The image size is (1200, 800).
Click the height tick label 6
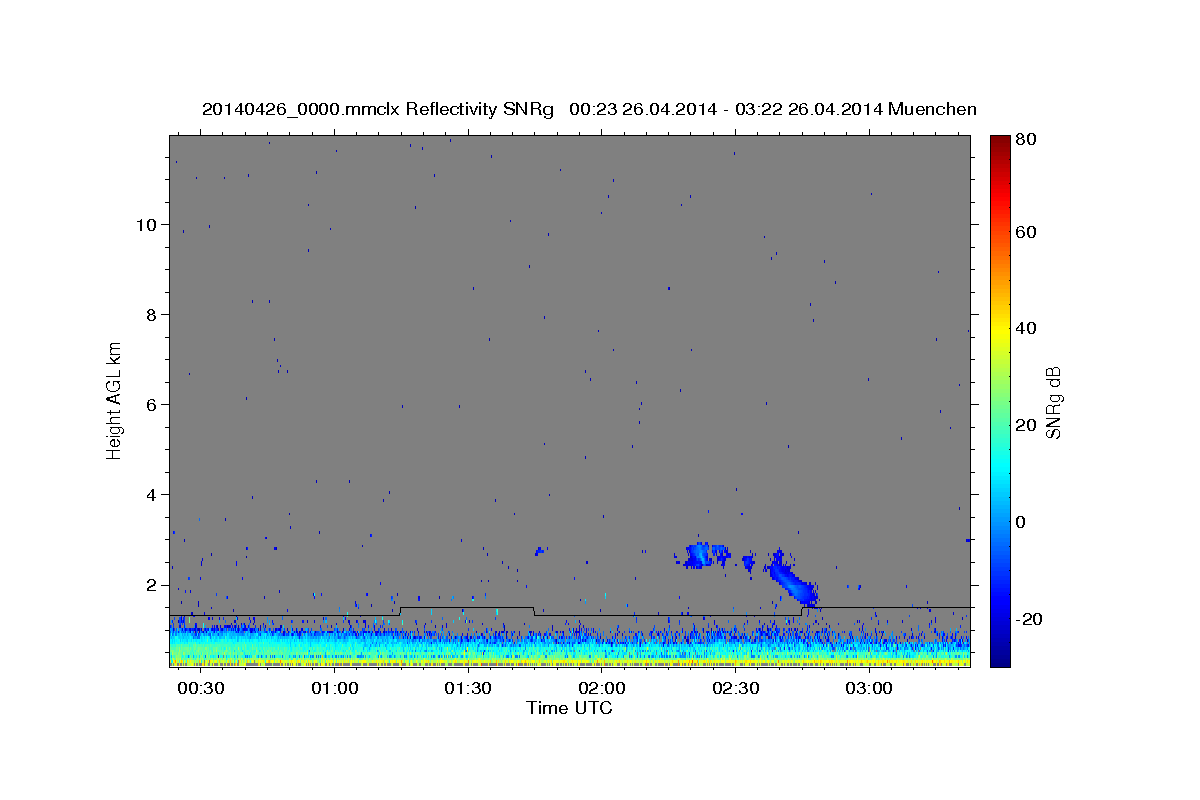(x=151, y=404)
